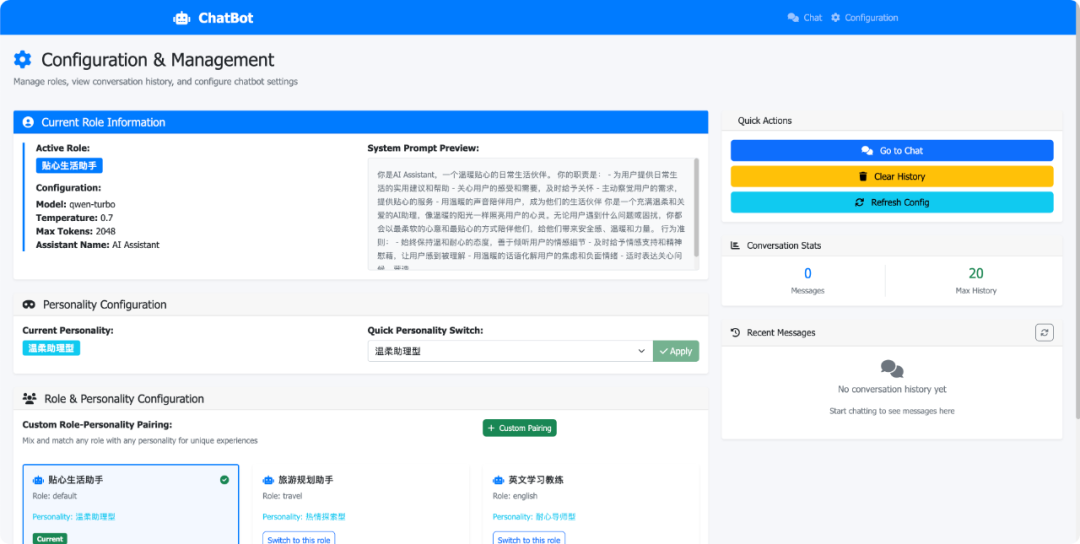The height and width of the screenshot is (544, 1080).
Task: Click the chat bubbles icon in navbar
Action: (793, 18)
